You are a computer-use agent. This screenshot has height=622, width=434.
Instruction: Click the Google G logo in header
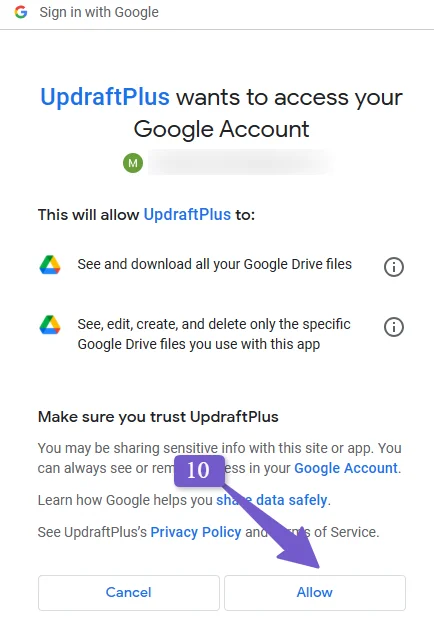click(x=21, y=12)
